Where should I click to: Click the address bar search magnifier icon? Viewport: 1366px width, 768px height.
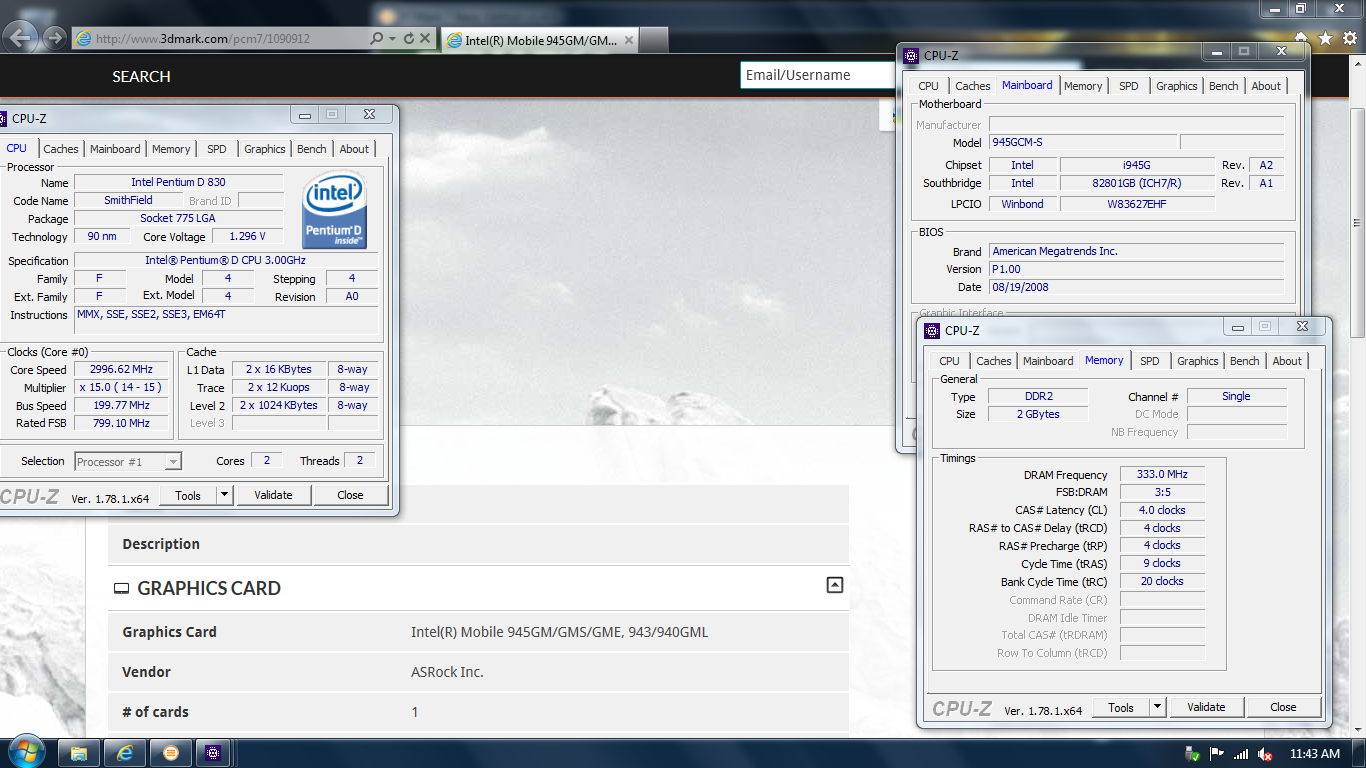point(376,38)
